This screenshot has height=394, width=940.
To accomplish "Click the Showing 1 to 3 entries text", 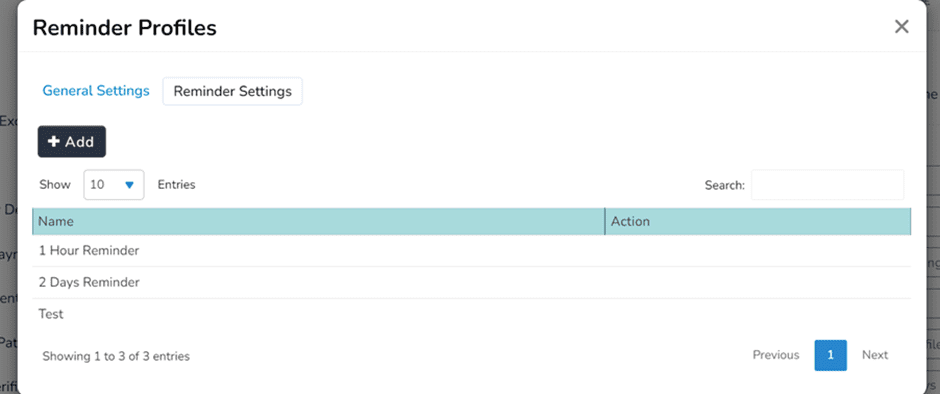I will pos(116,356).
